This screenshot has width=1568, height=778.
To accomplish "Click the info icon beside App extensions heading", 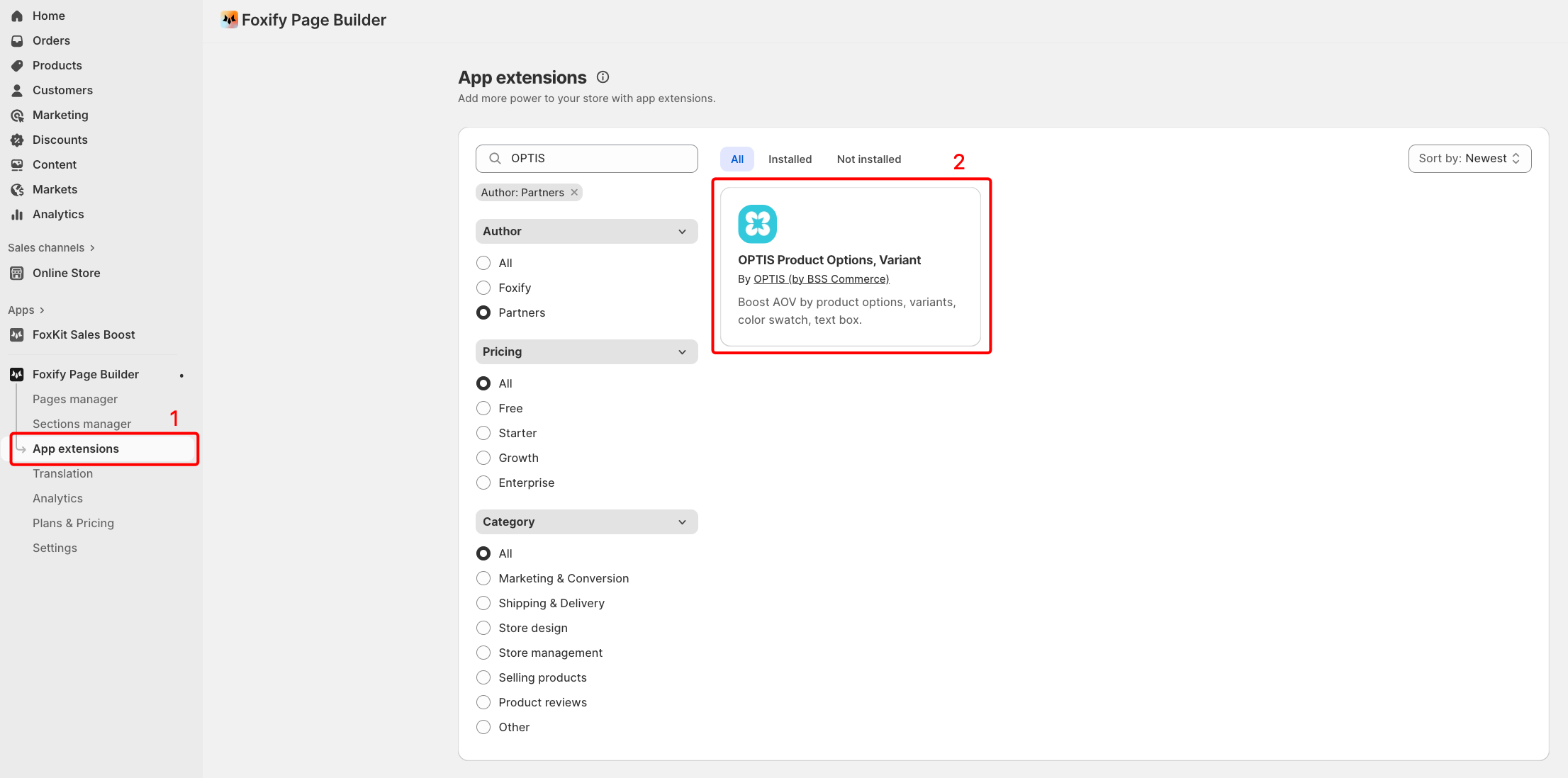I will (603, 77).
